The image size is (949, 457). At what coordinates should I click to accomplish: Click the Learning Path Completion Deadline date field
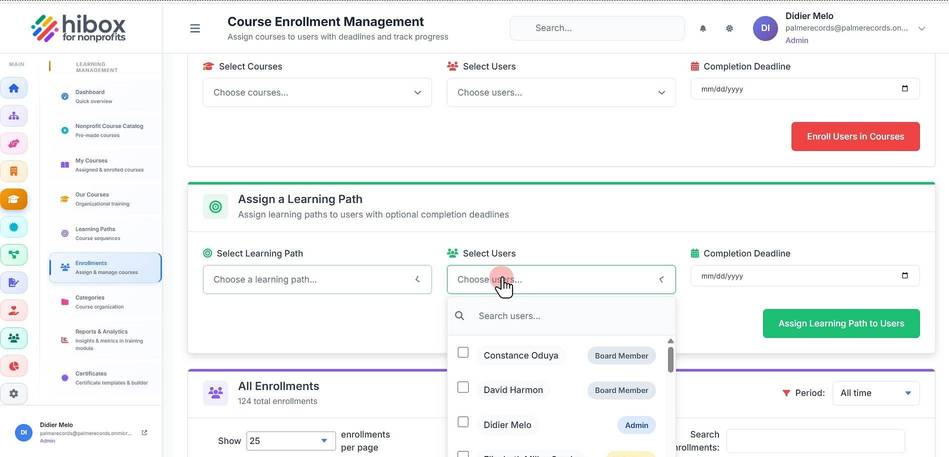point(805,276)
